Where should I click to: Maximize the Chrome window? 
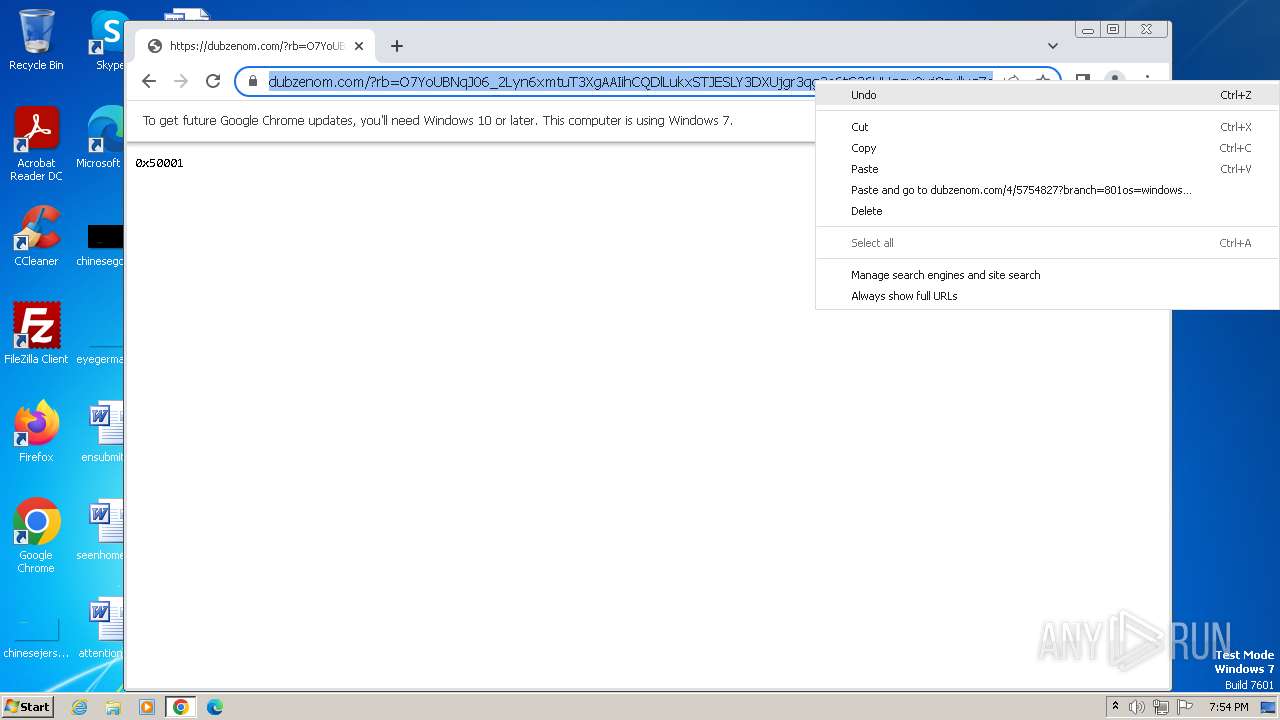tap(1112, 30)
